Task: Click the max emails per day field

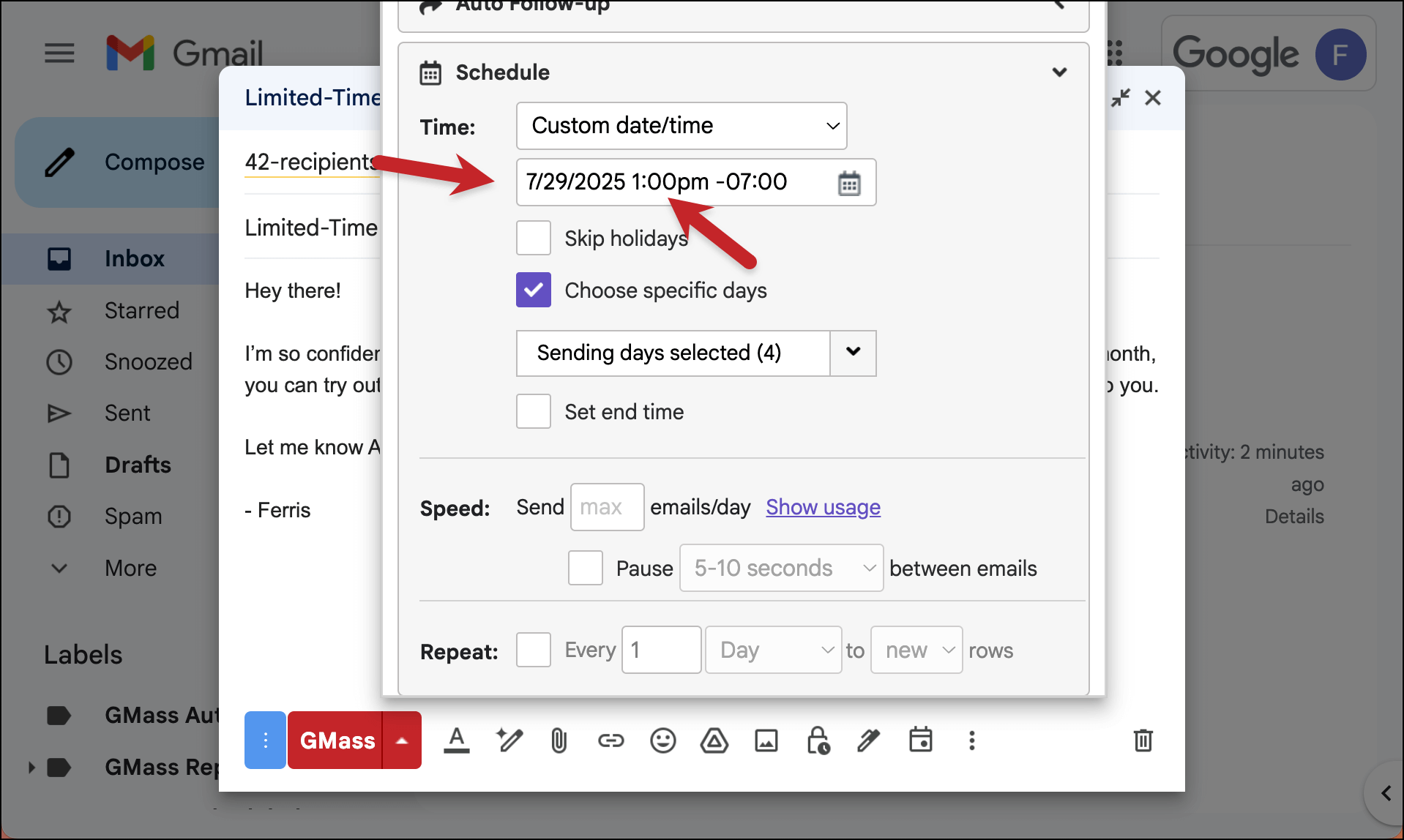Action: (x=607, y=507)
